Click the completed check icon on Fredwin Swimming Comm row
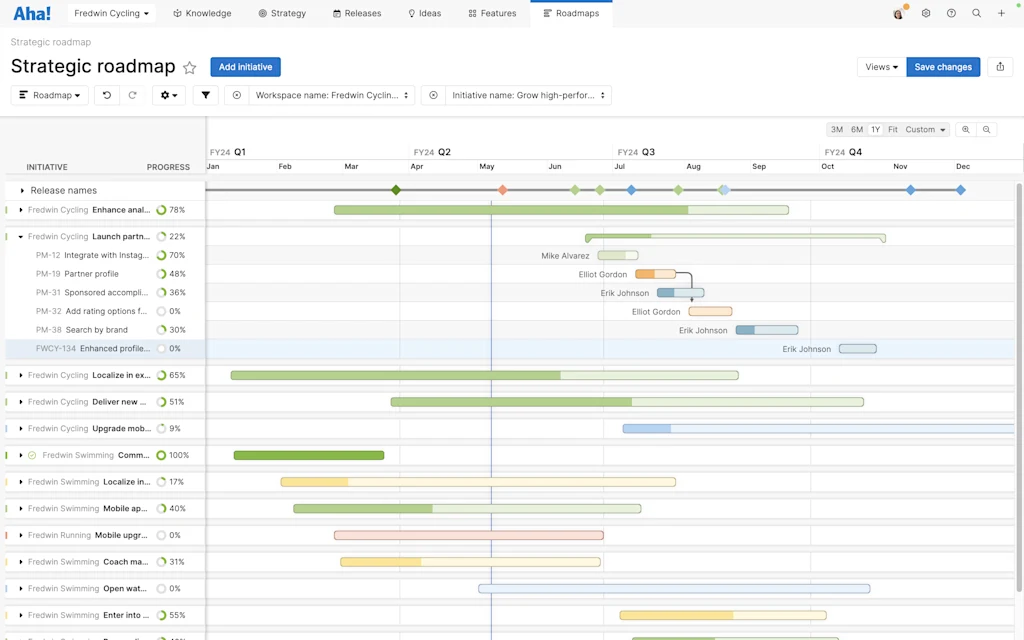Screen dimensions: 1024x640 [x=32, y=455]
